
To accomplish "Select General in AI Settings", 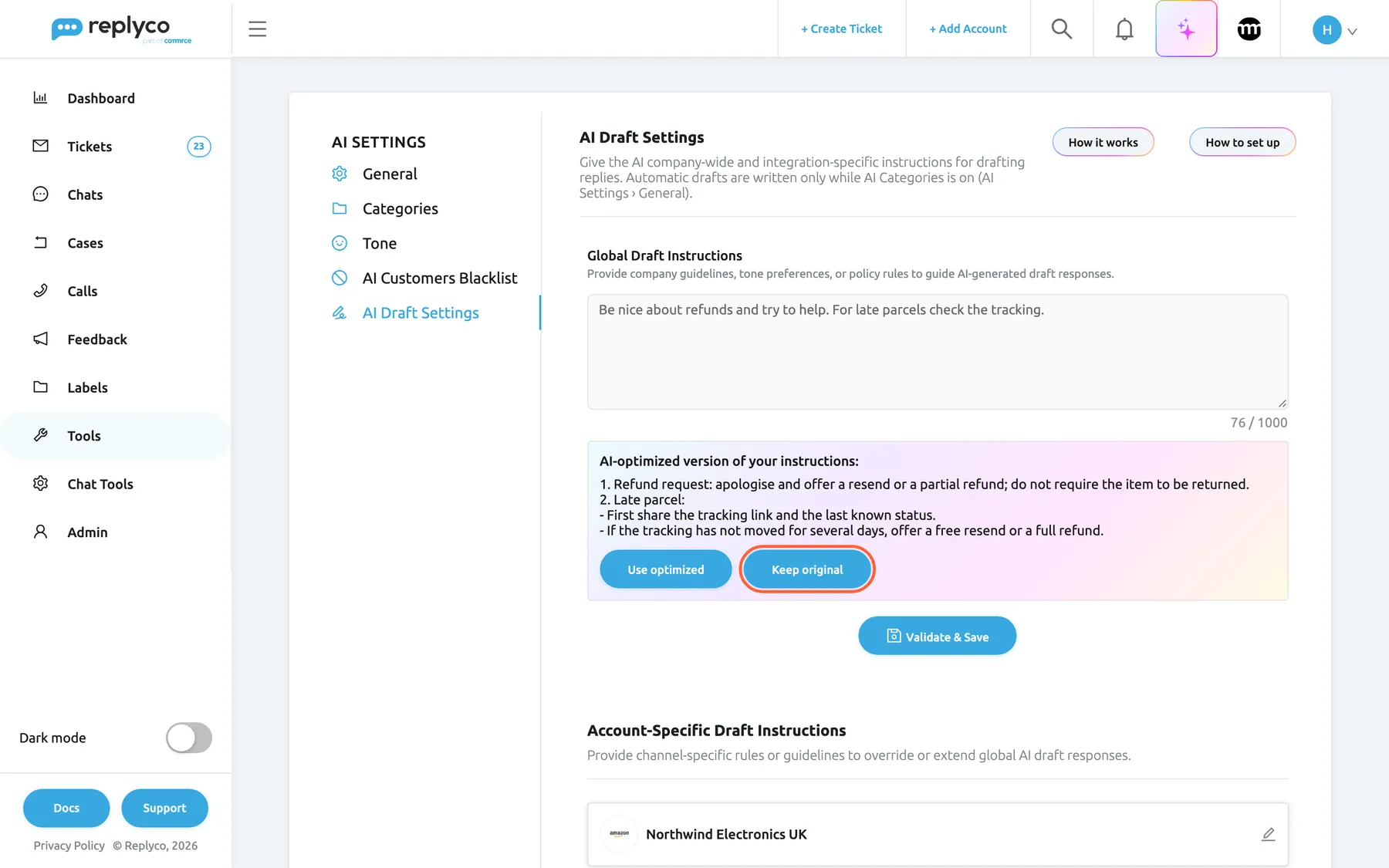I will (x=390, y=174).
